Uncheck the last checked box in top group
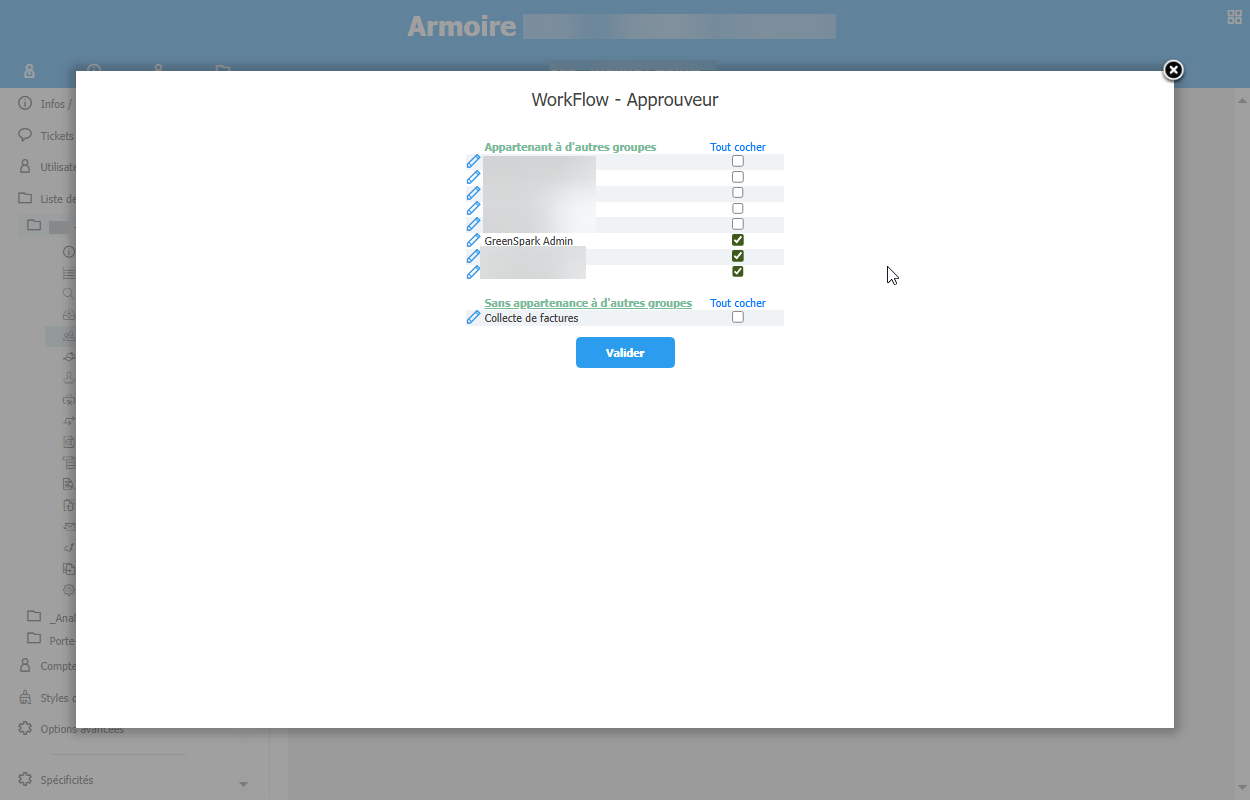Image resolution: width=1250 pixels, height=800 pixels. click(738, 271)
